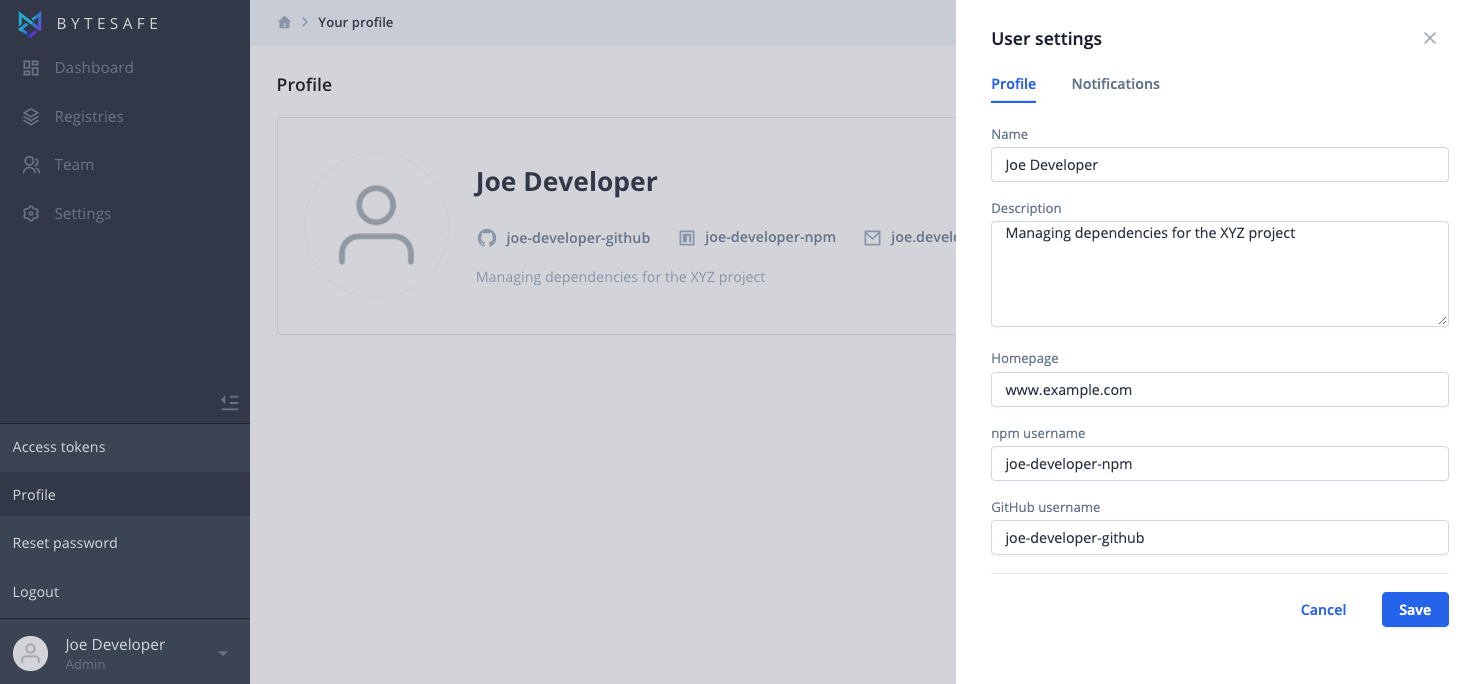Open the joe-developer-npm link

point(770,238)
